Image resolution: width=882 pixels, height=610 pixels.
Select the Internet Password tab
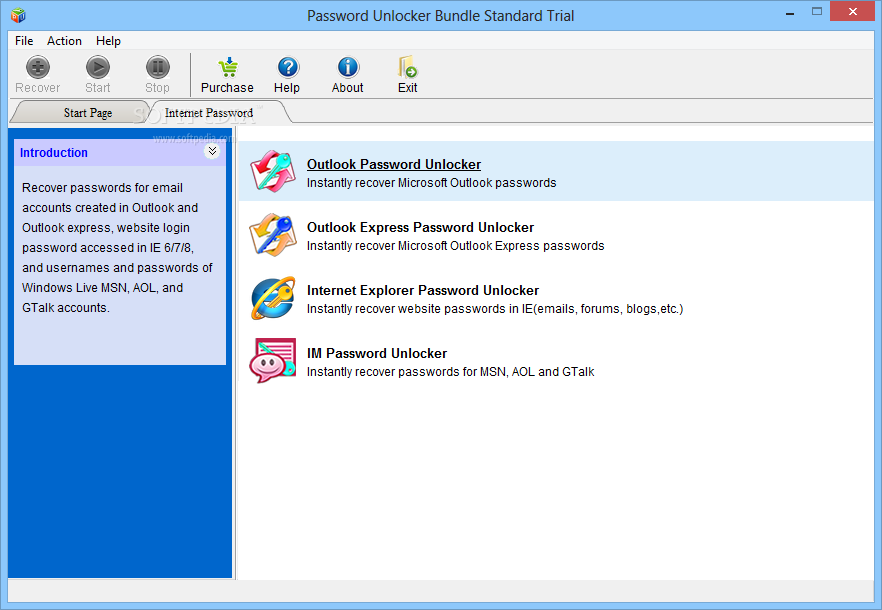point(209,113)
